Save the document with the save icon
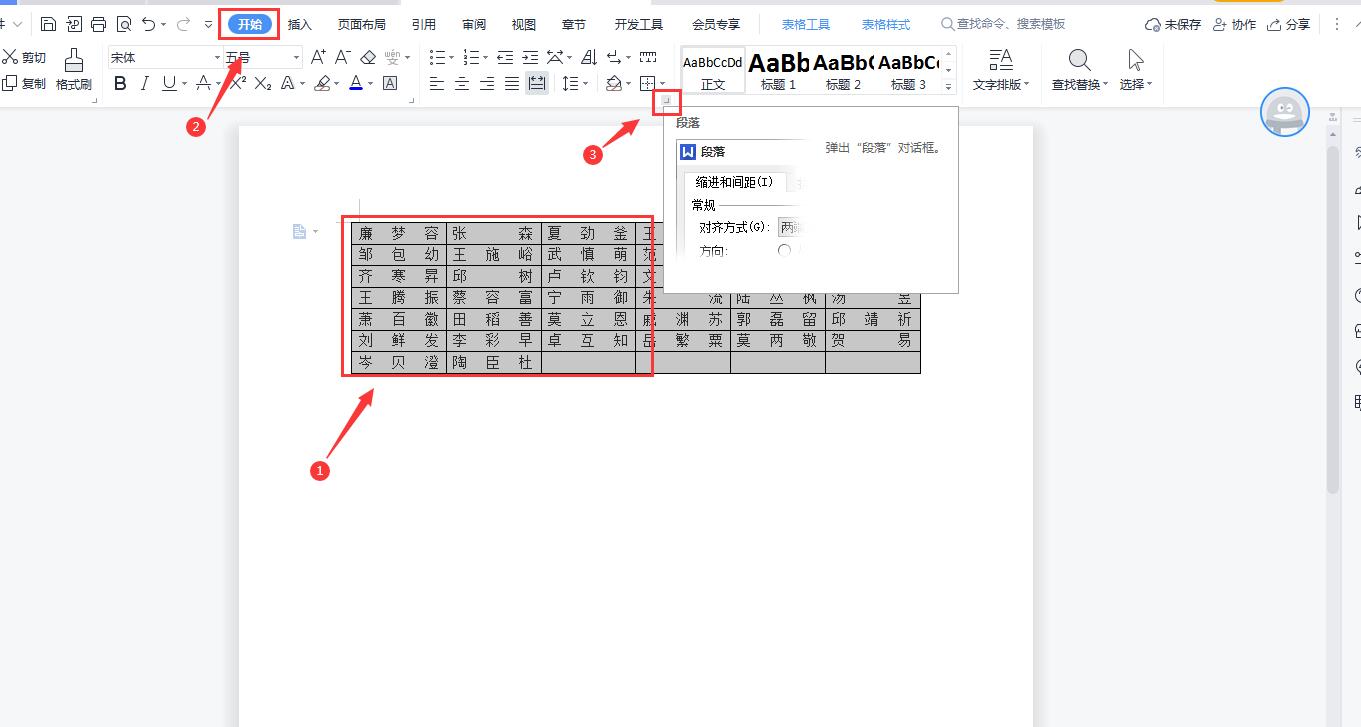Viewport: 1361px width, 727px height. click(48, 24)
